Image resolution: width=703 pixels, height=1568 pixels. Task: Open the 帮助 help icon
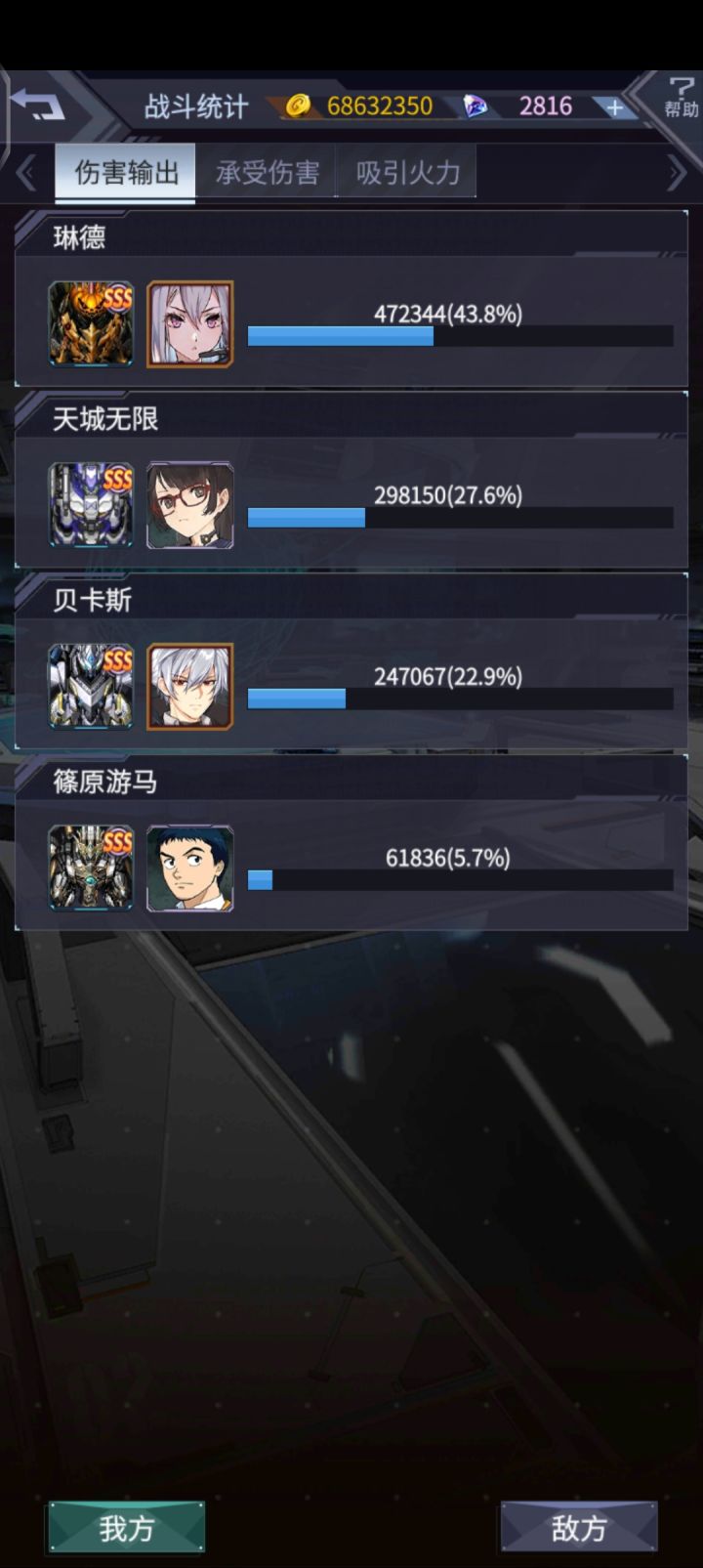tap(682, 97)
